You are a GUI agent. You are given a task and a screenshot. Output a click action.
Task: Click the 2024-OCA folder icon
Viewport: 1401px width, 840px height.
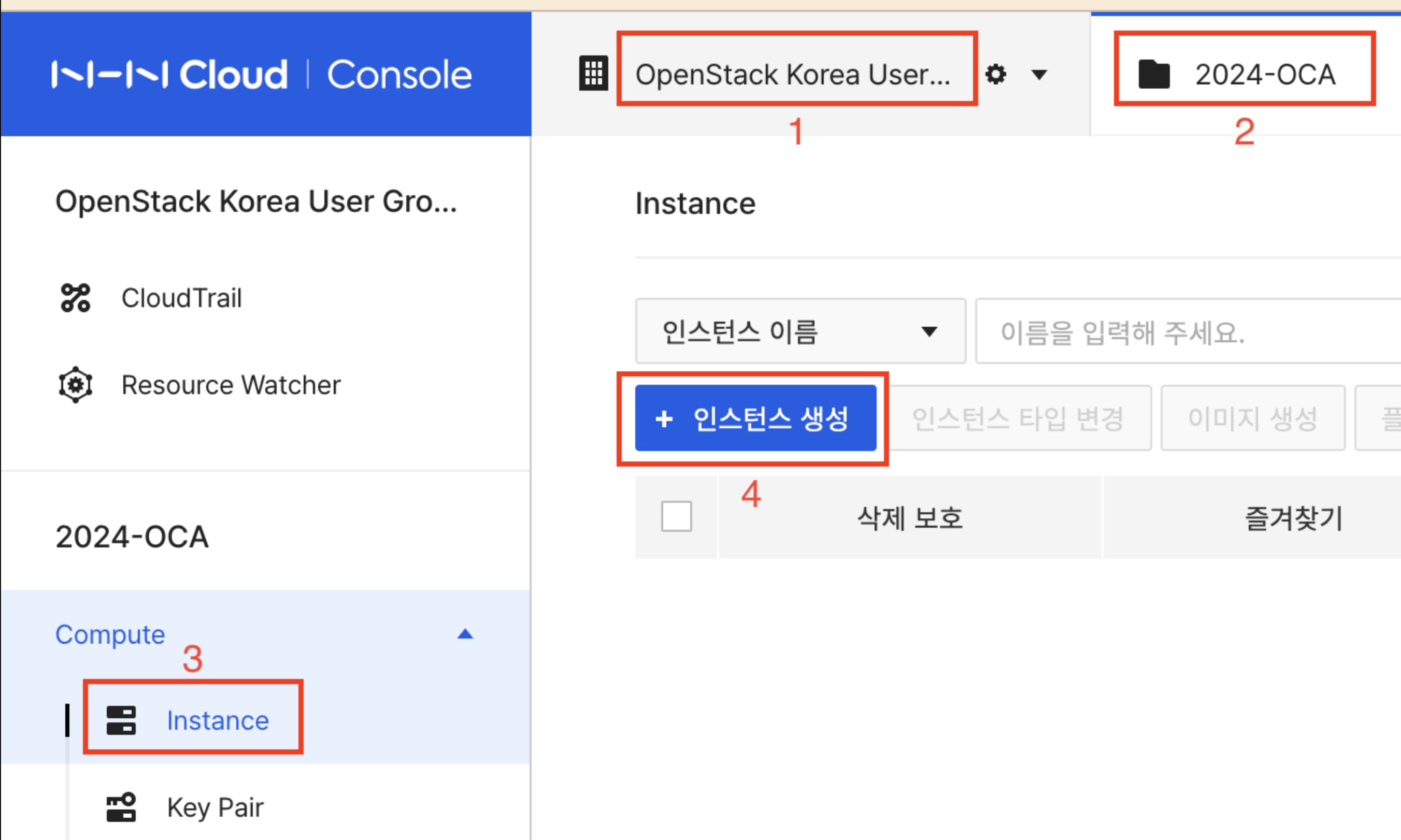[x=1154, y=74]
